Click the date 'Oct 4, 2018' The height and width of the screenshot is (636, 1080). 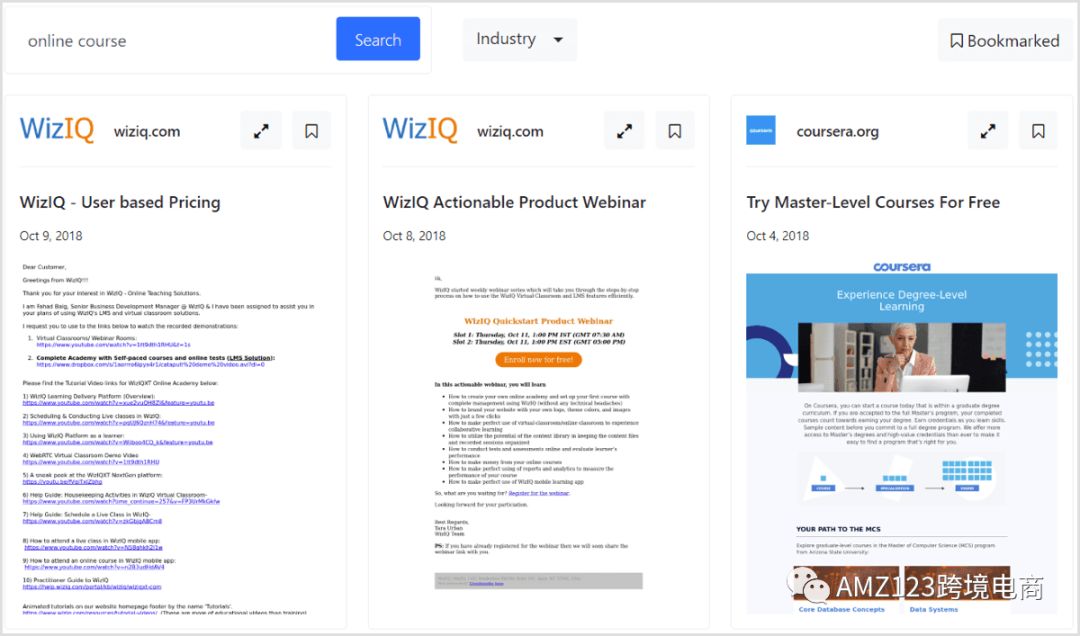778,236
